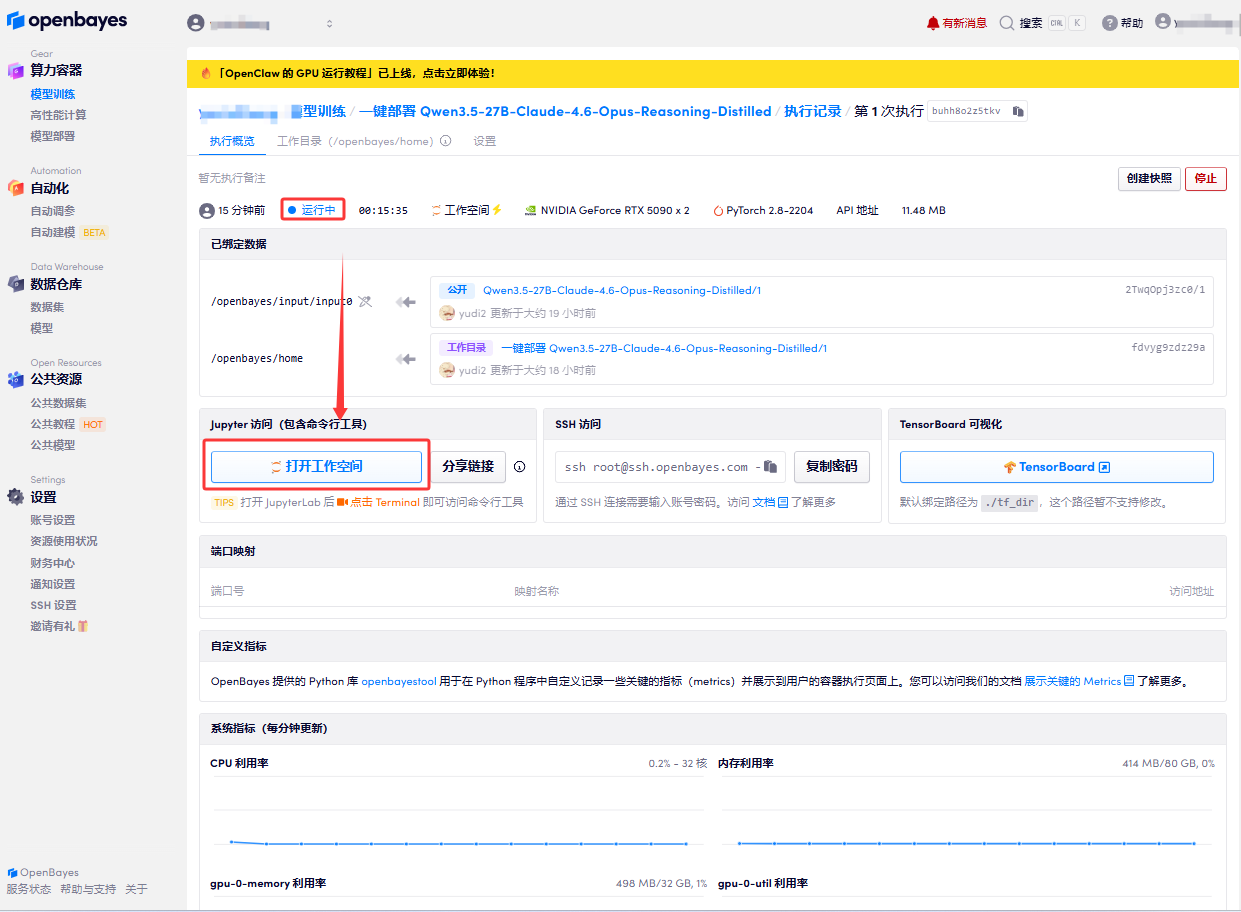Click the 2TwqOpj3zc0/1 dataset ID text
1241x912 pixels.
(1165, 290)
